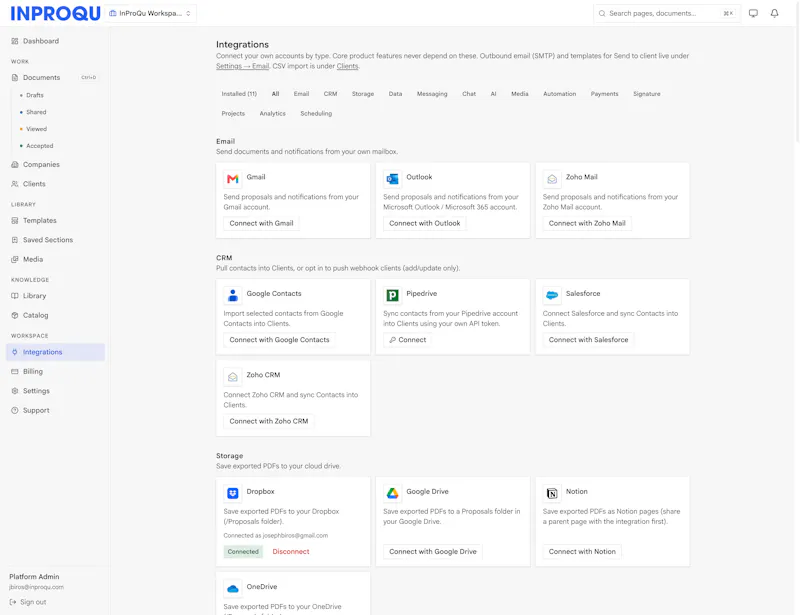
Task: Click the Companies sidebar icon
Action: click(15, 164)
